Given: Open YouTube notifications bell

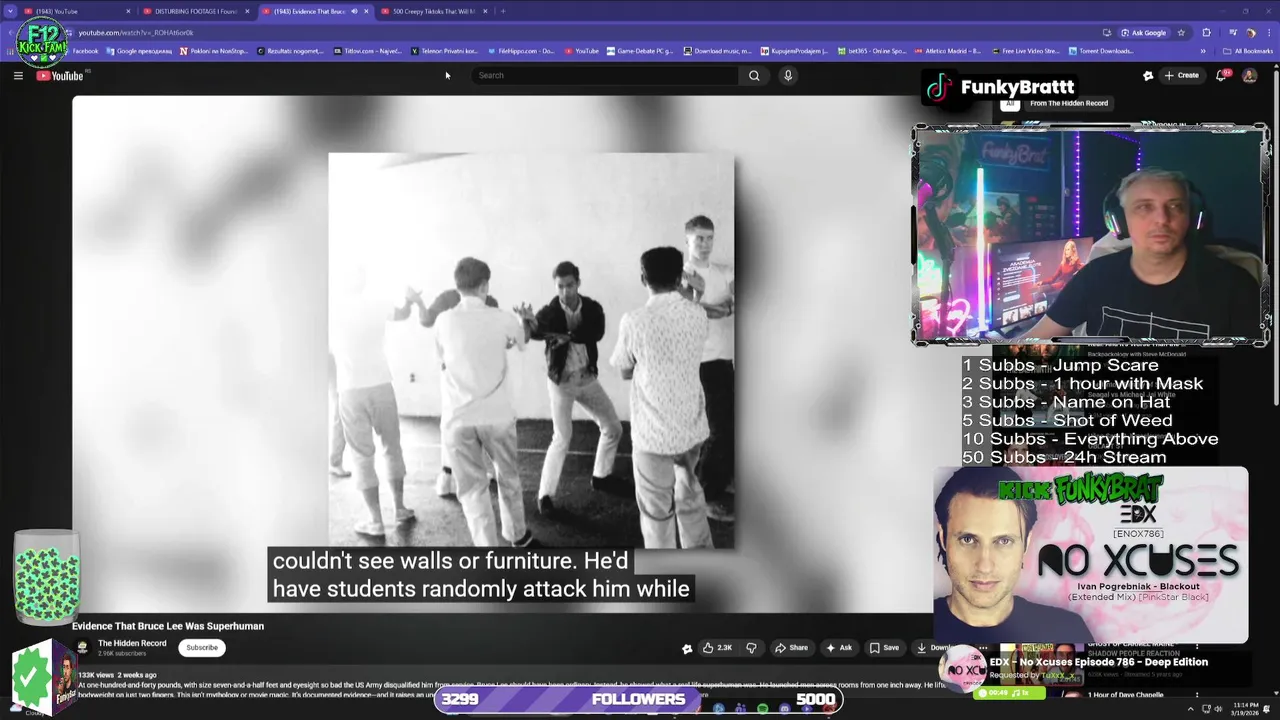Looking at the screenshot, I should pyautogui.click(x=1221, y=75).
